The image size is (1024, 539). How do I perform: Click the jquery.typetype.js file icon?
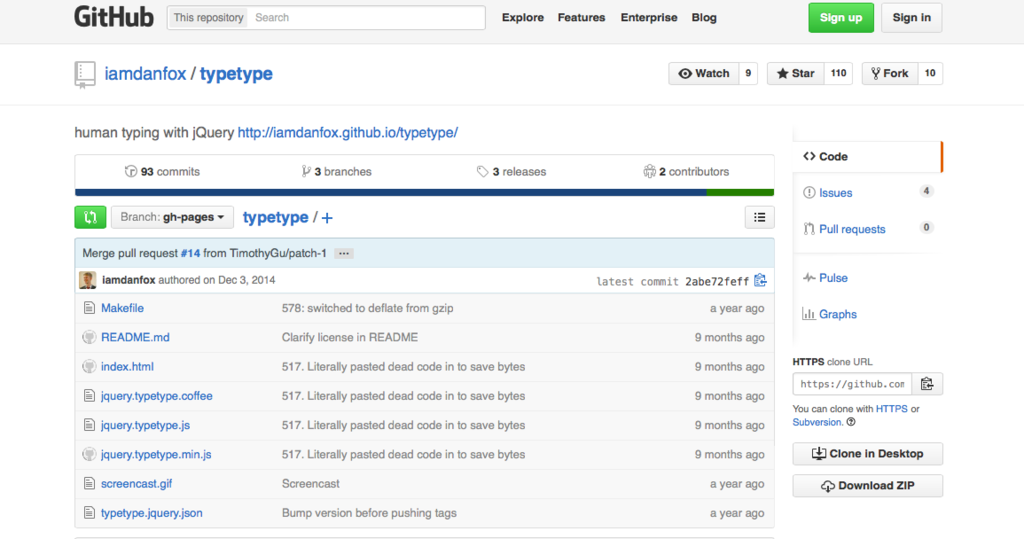pos(89,425)
